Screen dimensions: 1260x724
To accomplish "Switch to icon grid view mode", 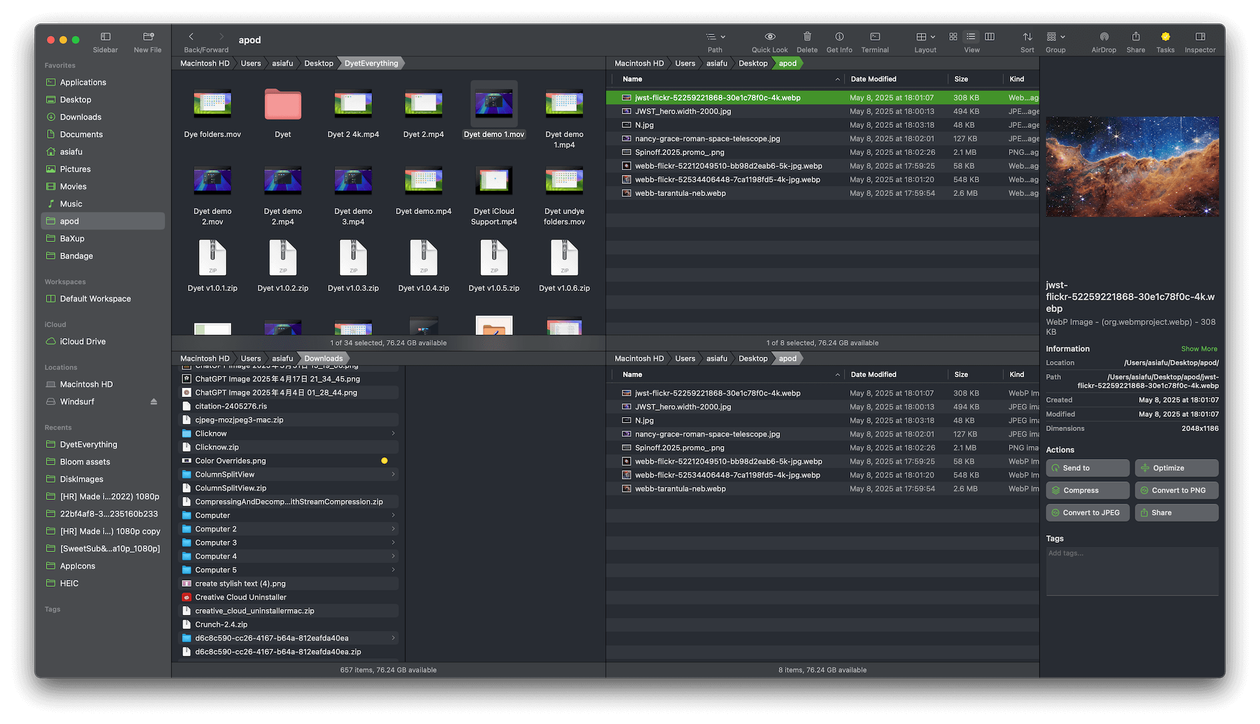I will tap(953, 37).
